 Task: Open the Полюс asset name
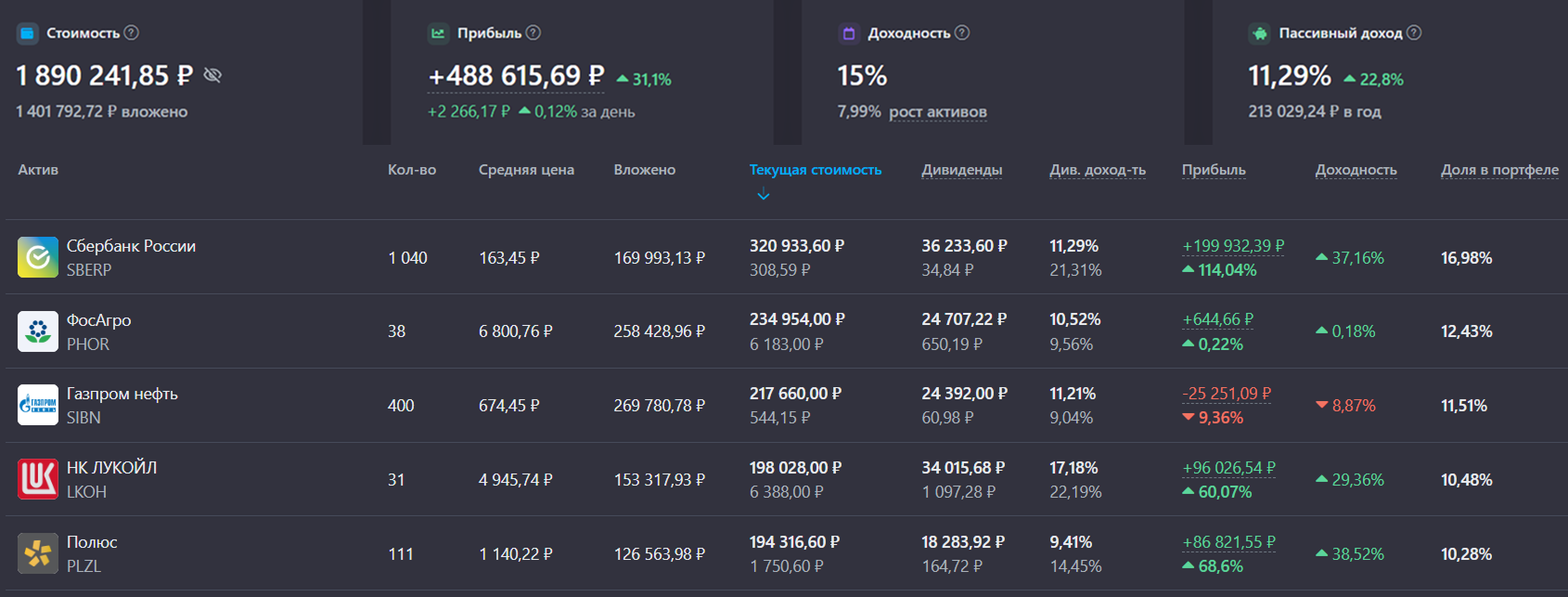[92, 542]
